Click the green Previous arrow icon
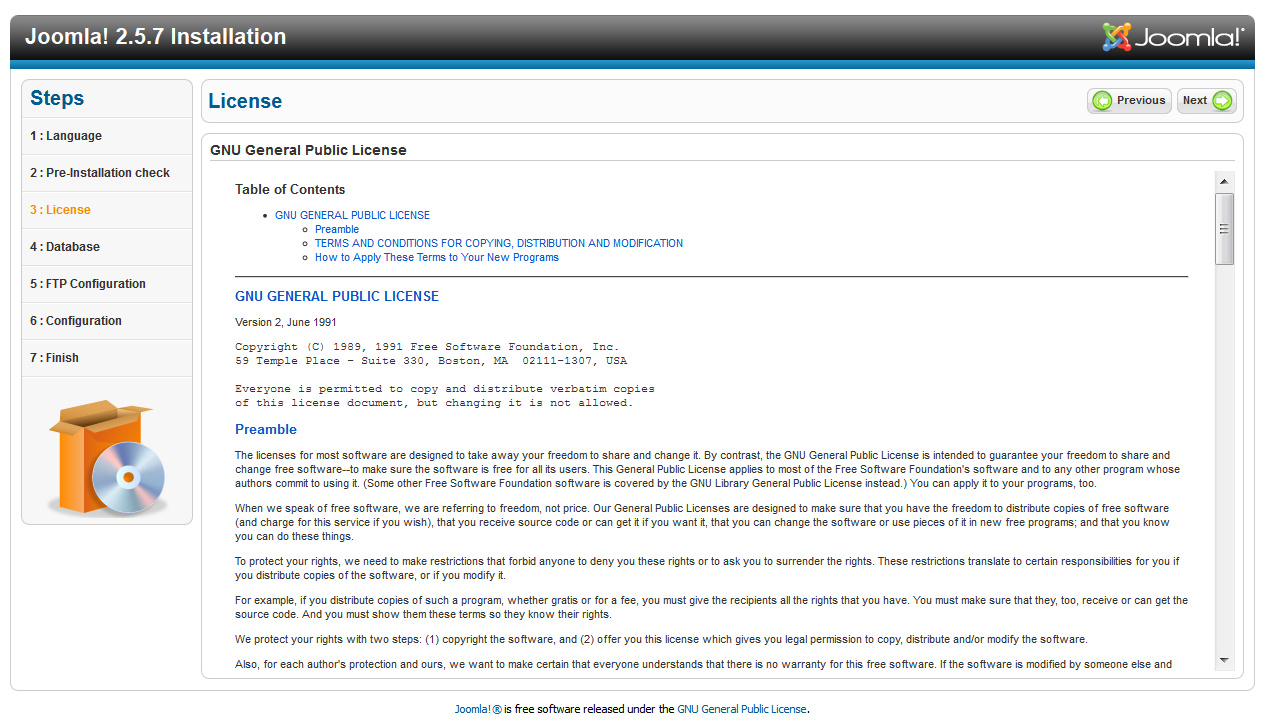Image resolution: width=1265 pixels, height=726 pixels. click(1102, 101)
